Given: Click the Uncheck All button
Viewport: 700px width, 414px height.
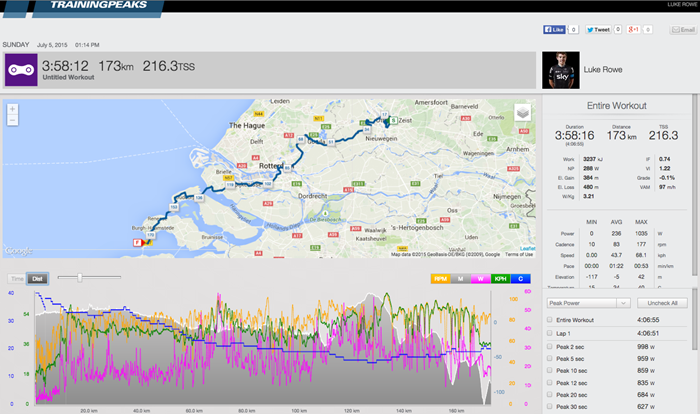Looking at the screenshot, I should point(662,303).
